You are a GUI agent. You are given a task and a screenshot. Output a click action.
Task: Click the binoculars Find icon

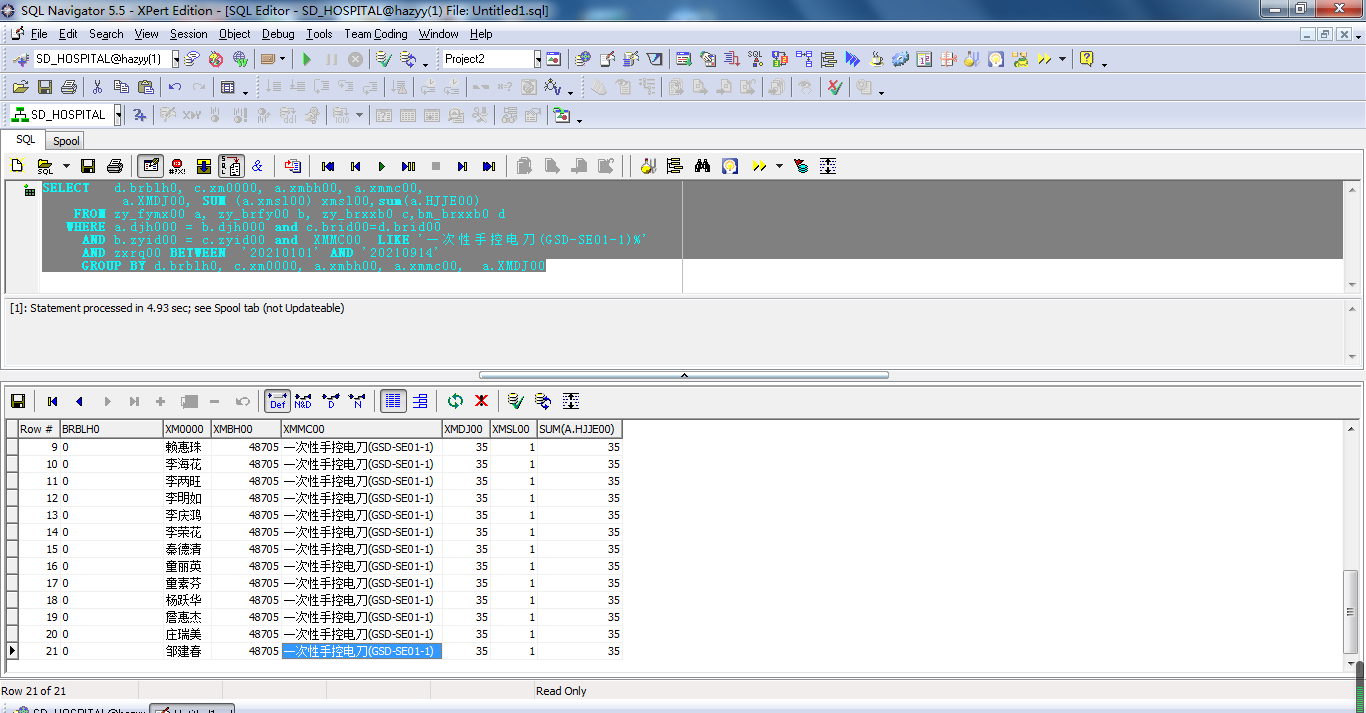[x=702, y=166]
